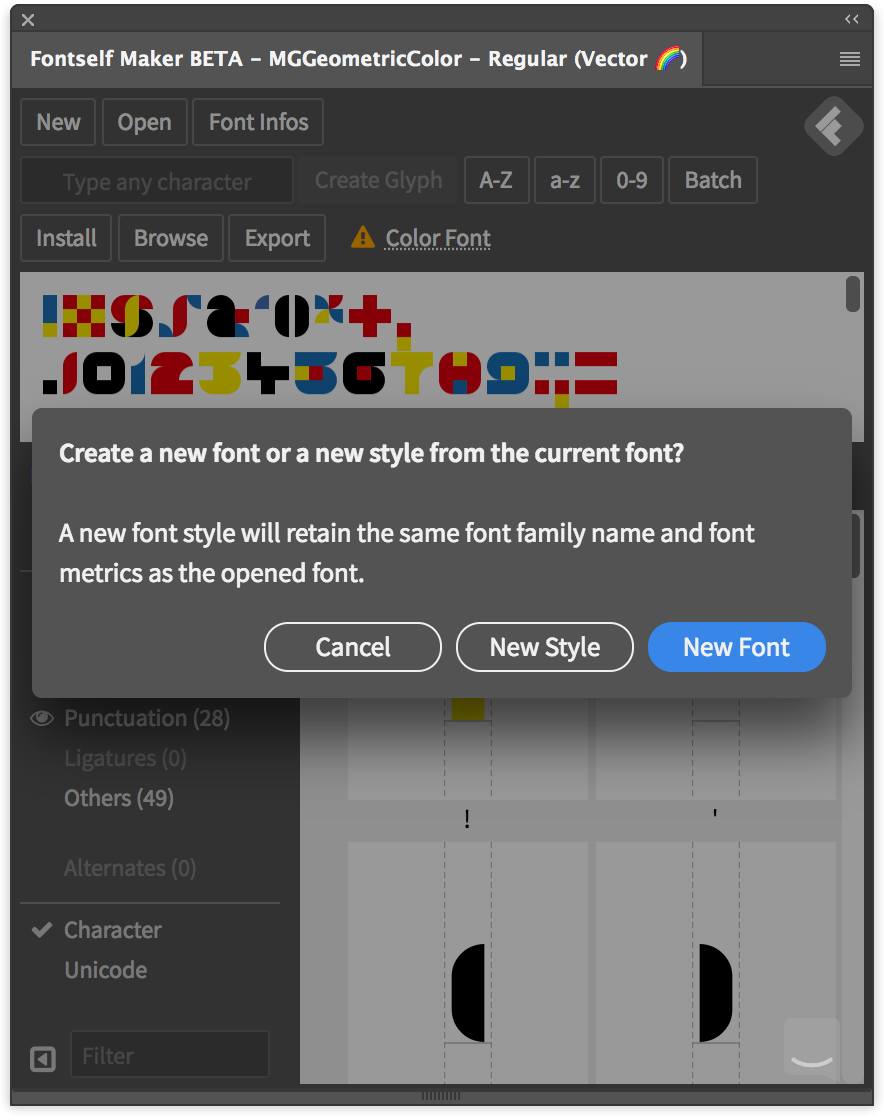Toggle the Punctuation eye visibility icon
This screenshot has width=884, height=1120.
(x=42, y=719)
